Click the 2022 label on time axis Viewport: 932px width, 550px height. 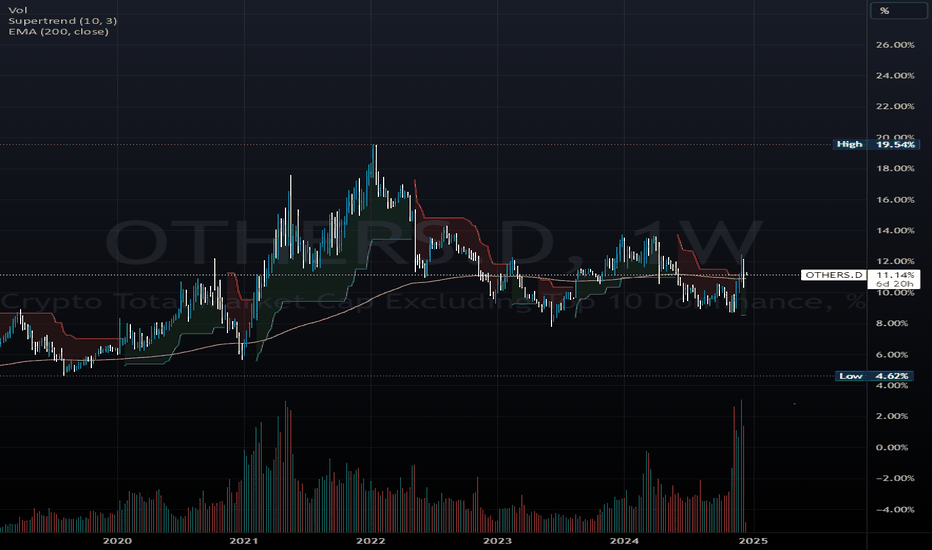pyautogui.click(x=370, y=541)
